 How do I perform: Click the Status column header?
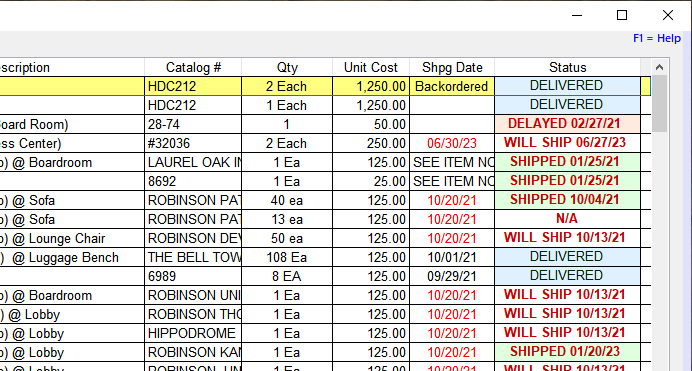point(568,67)
